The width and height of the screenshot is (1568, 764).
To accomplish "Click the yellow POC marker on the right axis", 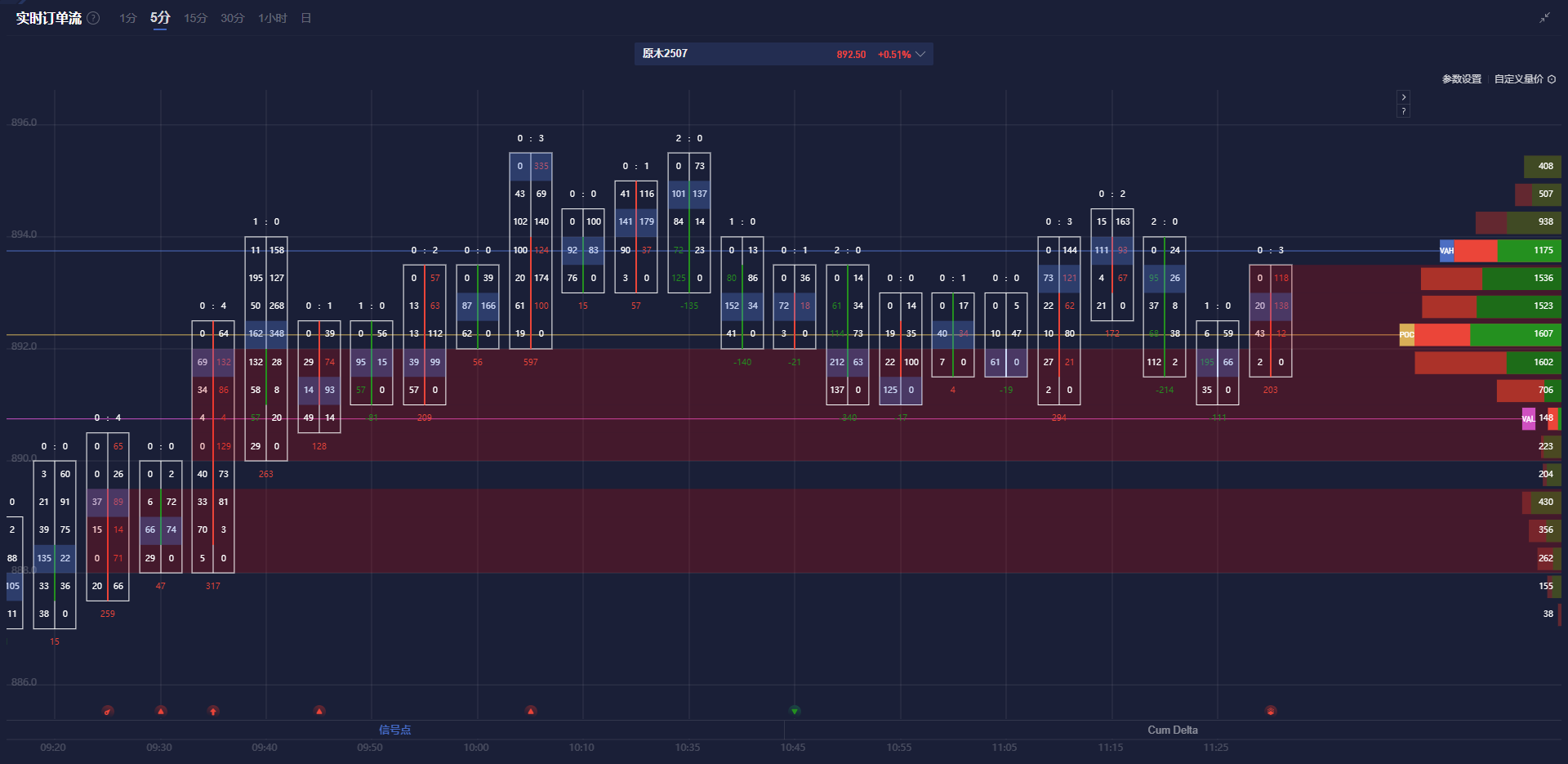I will [x=1406, y=335].
